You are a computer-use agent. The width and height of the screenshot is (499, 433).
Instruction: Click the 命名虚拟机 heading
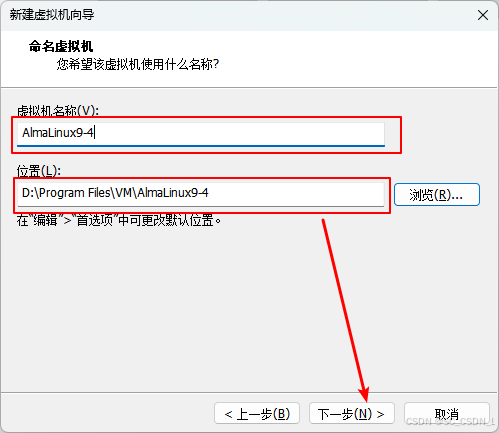pos(61,46)
